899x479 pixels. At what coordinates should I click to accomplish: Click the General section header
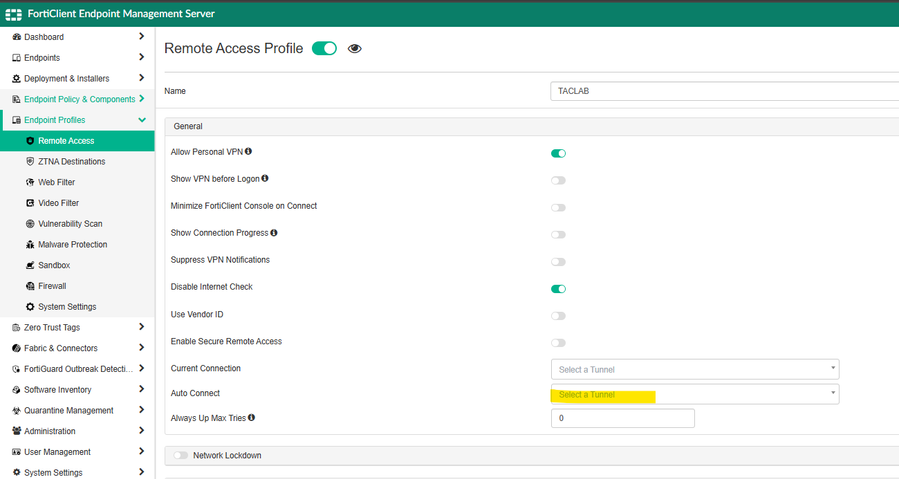pos(532,126)
